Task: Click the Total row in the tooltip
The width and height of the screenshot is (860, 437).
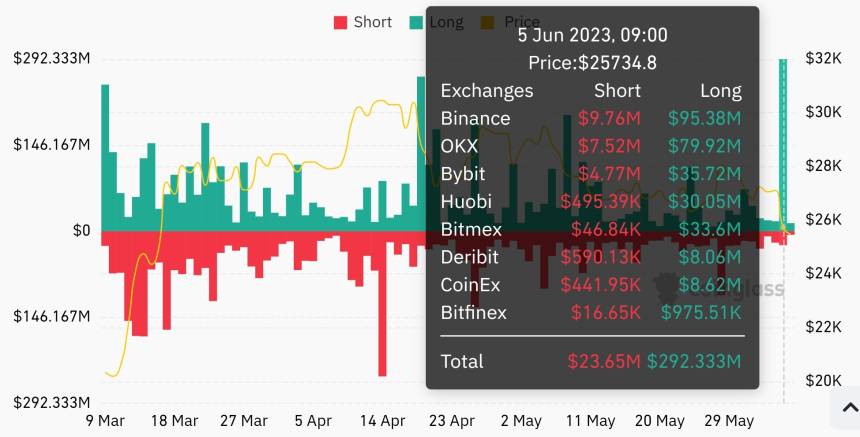Action: (x=592, y=361)
